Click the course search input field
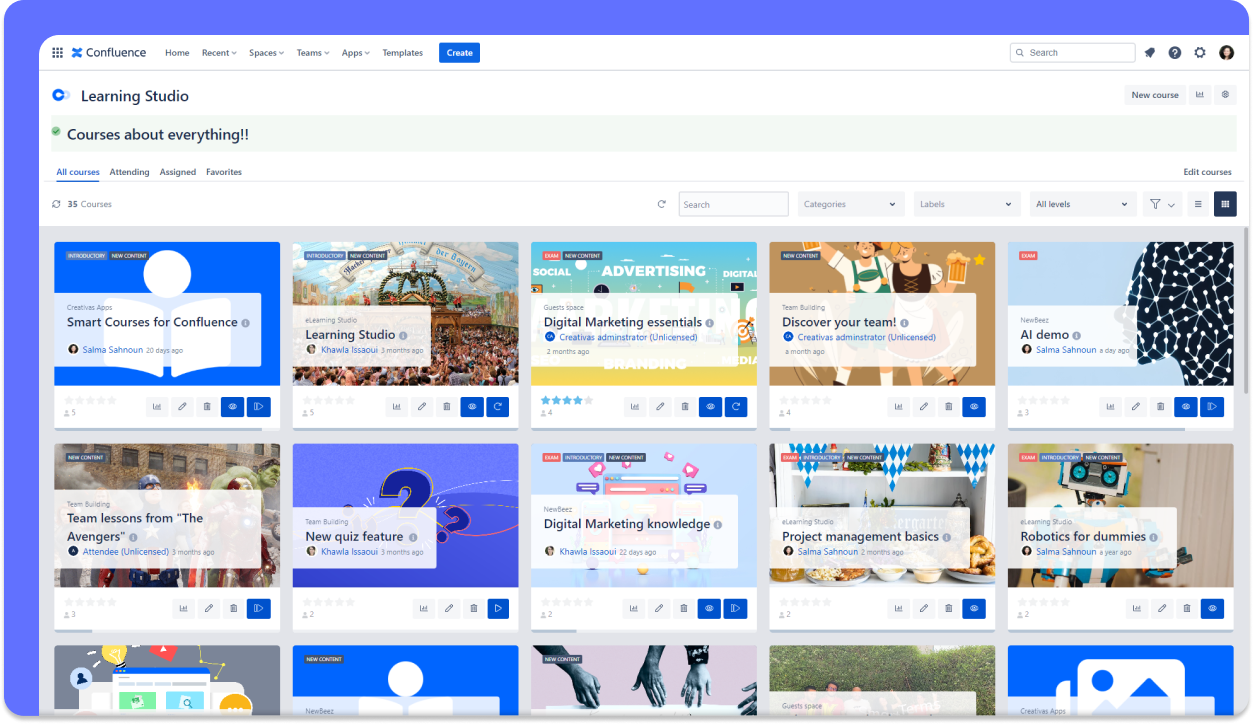Viewport: 1253px width, 724px height. (733, 204)
